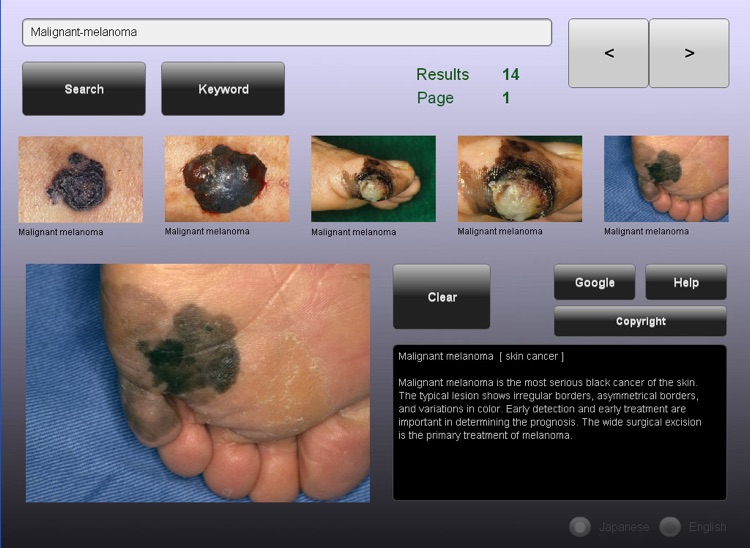Click the Search button
The height and width of the screenshot is (548, 750).
[84, 88]
